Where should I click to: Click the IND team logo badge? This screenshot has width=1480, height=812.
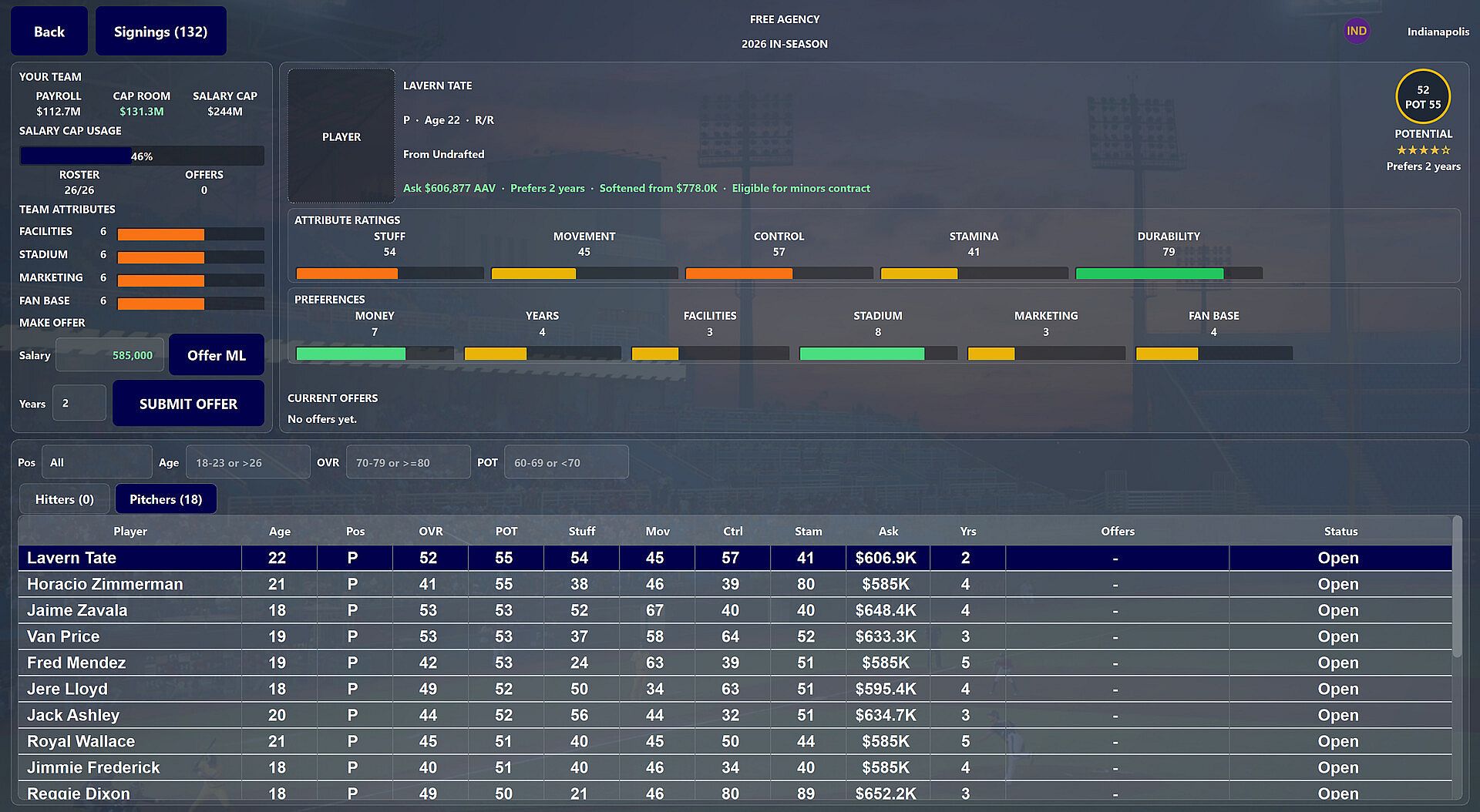(1357, 32)
